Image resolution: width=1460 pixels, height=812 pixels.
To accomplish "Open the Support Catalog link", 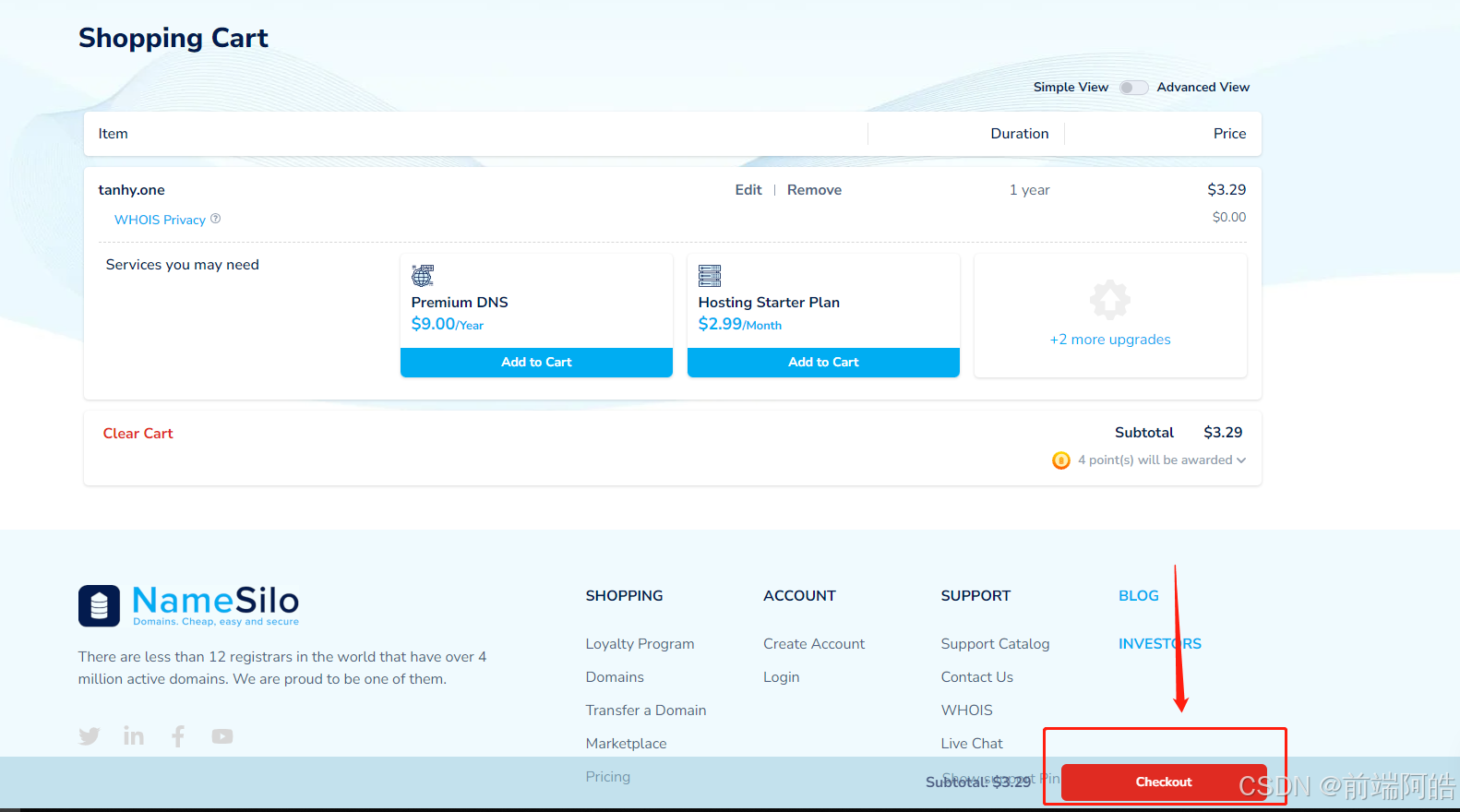I will (995, 644).
